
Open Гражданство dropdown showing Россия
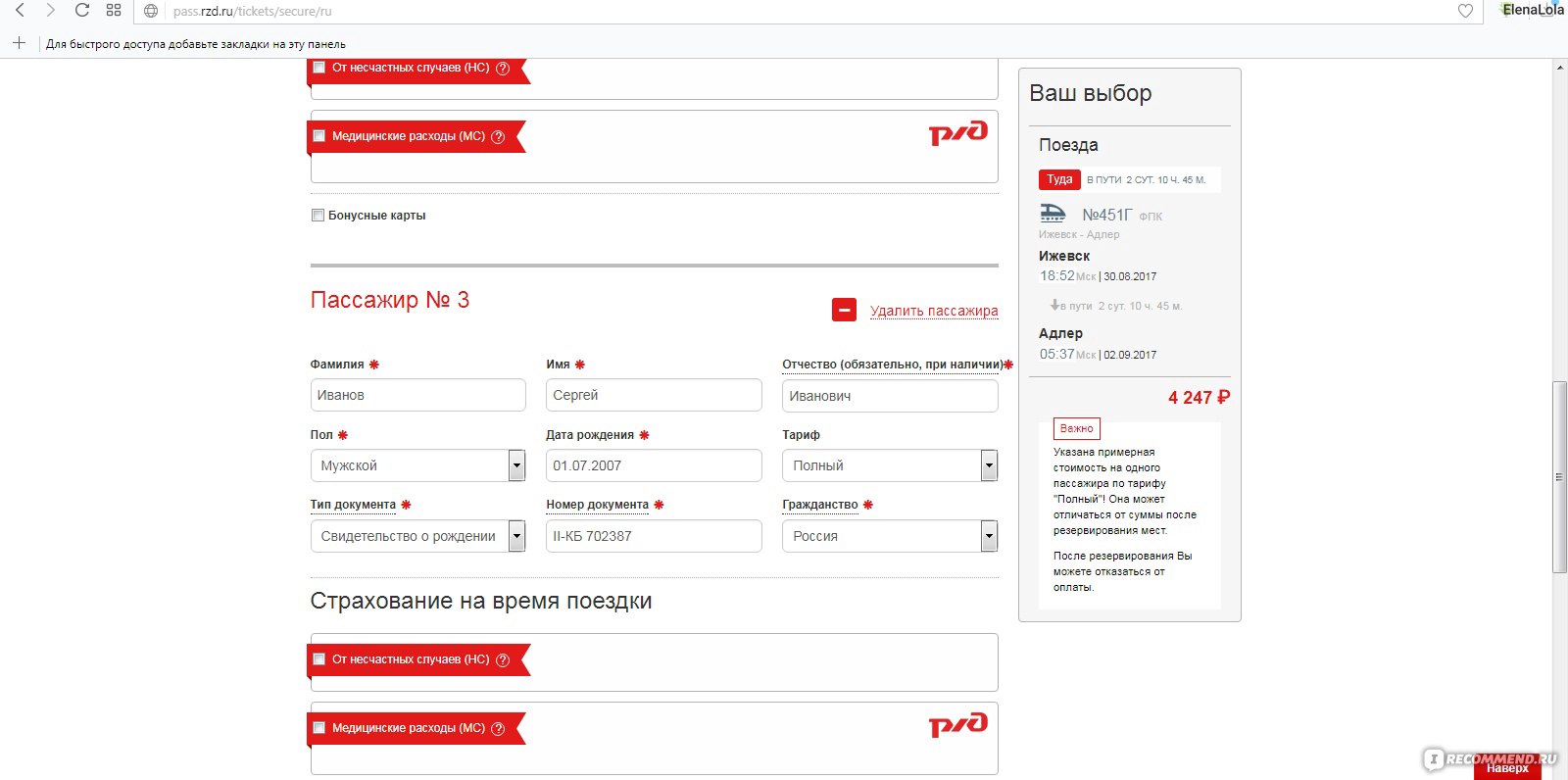(890, 536)
